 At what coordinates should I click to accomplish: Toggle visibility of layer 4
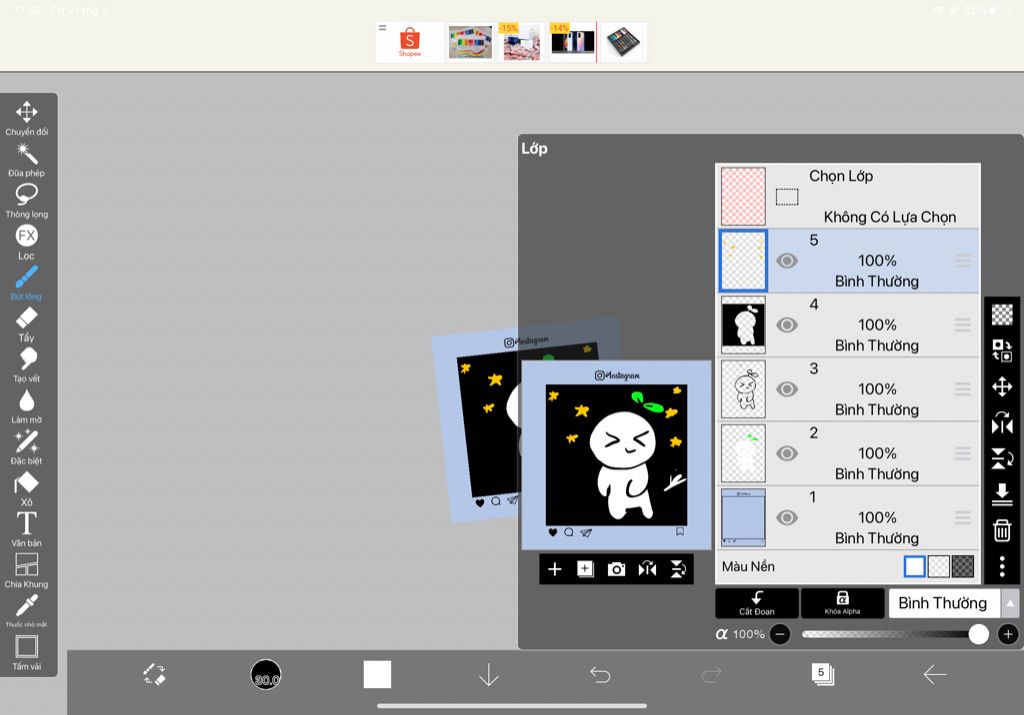point(787,325)
